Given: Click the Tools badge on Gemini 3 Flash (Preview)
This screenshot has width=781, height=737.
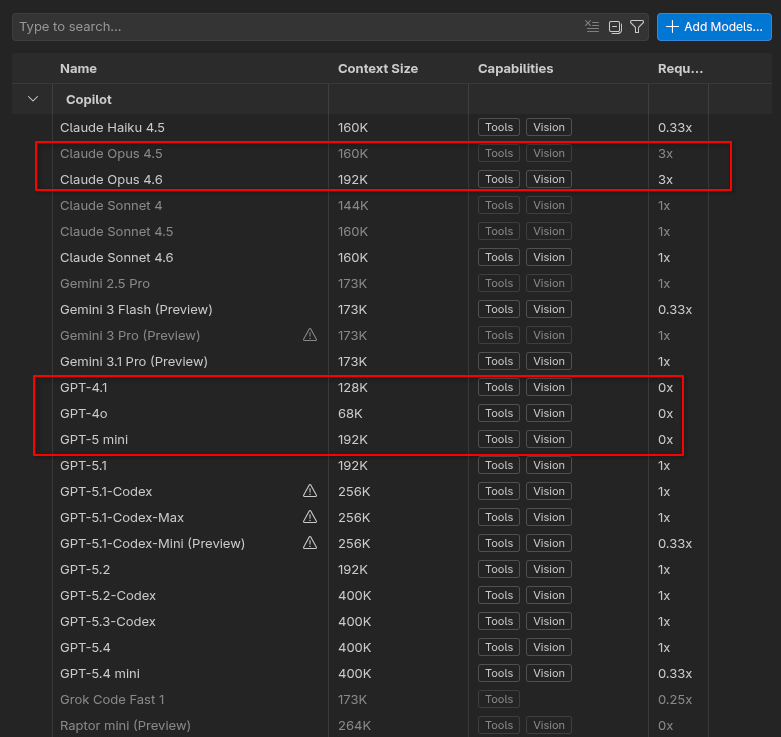Looking at the screenshot, I should pyautogui.click(x=499, y=309).
